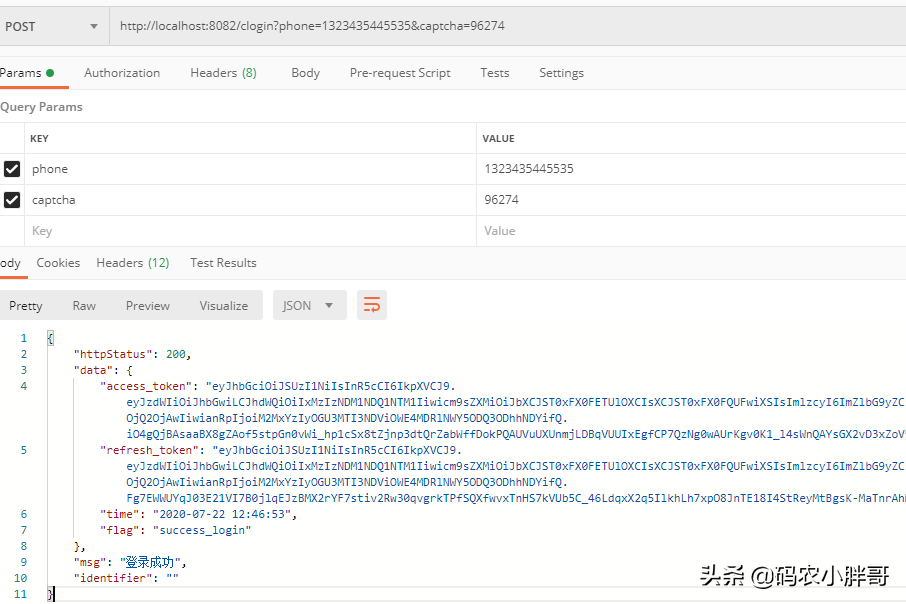Click the "httpStatus" line in response

click(132, 354)
